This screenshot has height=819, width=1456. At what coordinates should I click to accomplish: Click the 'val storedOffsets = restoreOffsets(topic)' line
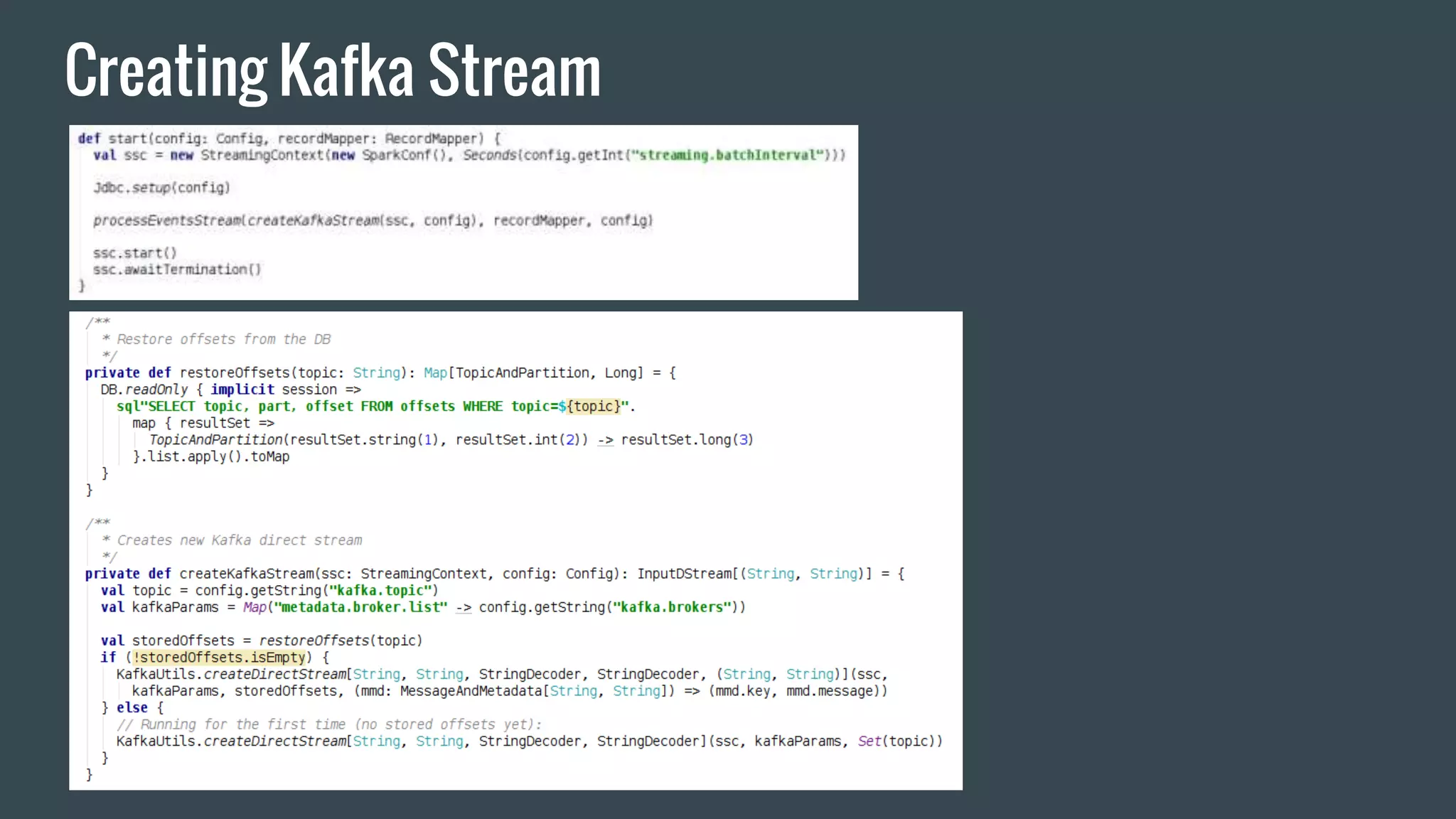click(262, 641)
